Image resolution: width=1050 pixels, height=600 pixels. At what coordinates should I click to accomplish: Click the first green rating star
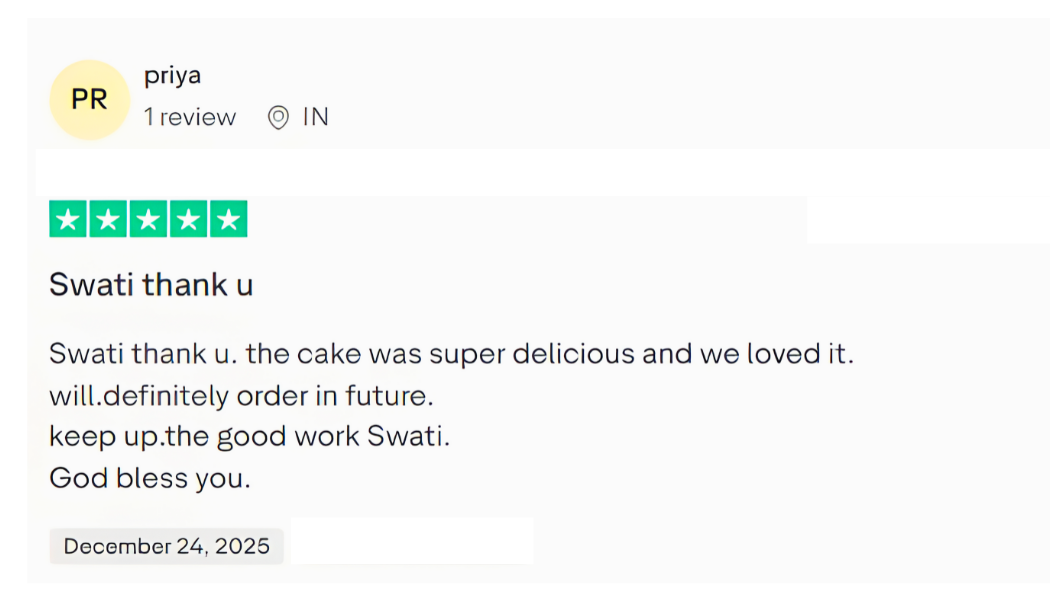coord(68,220)
